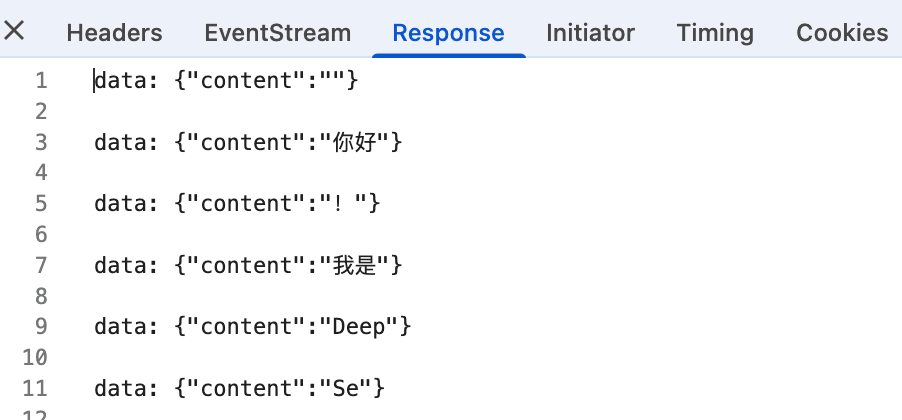The image size is (902, 420).
Task: Click blank line number 6 in the gutter
Action: point(40,235)
